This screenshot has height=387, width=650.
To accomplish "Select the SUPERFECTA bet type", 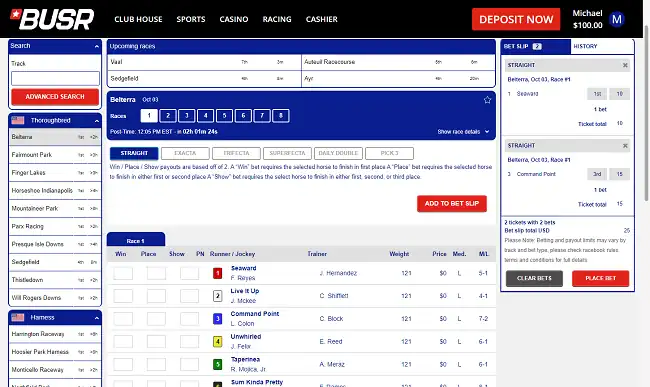I will [x=287, y=153].
